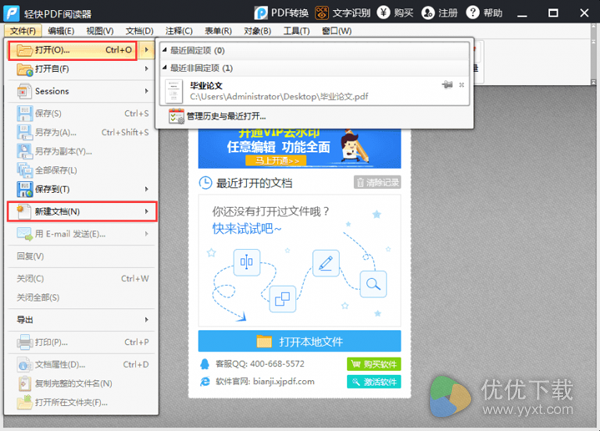Open the 工具(T) menu

coord(297,31)
